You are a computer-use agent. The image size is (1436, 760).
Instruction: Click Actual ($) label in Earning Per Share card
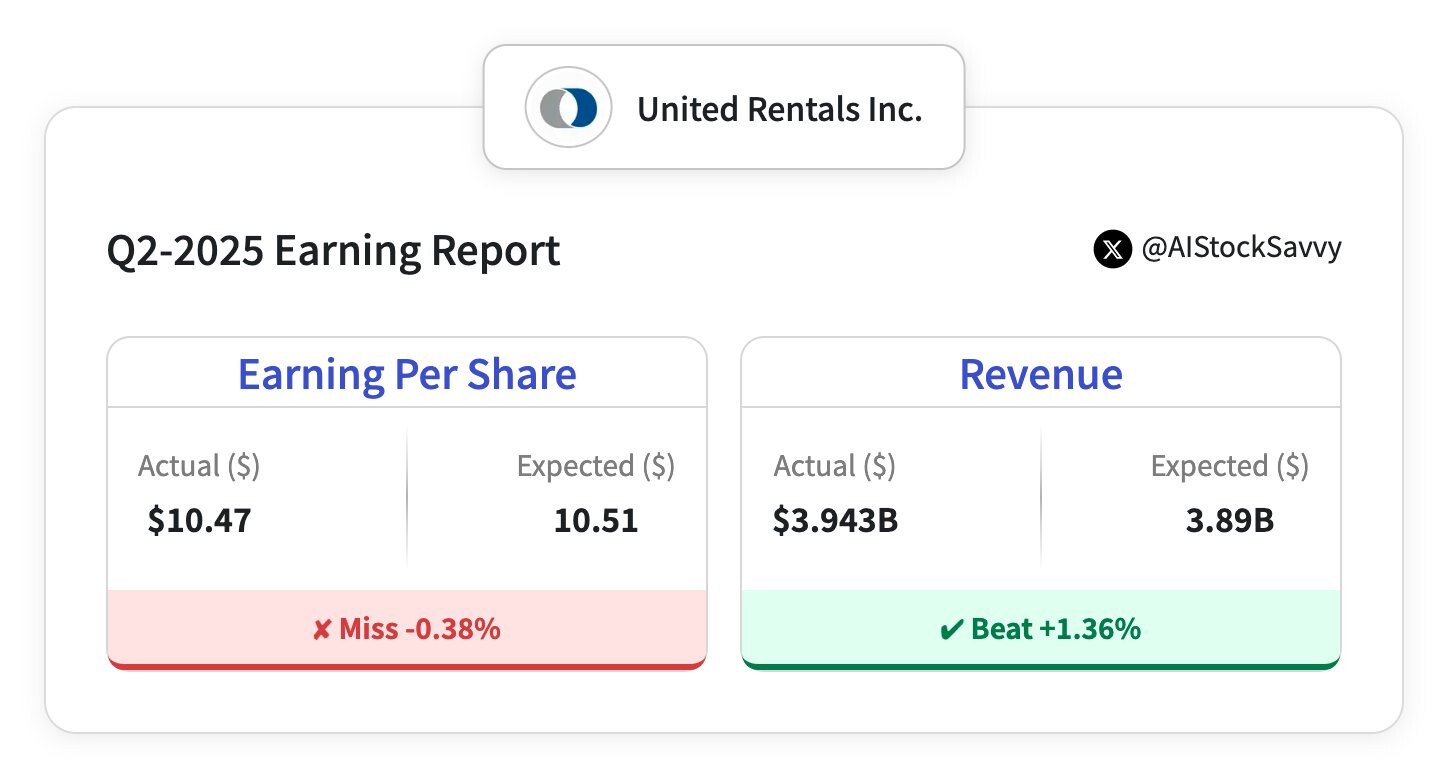(x=199, y=466)
